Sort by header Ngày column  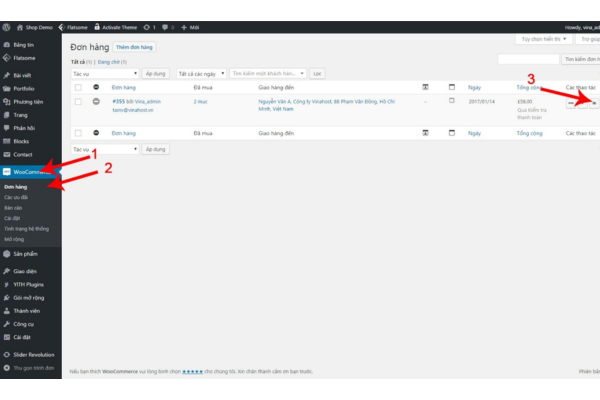click(x=474, y=88)
